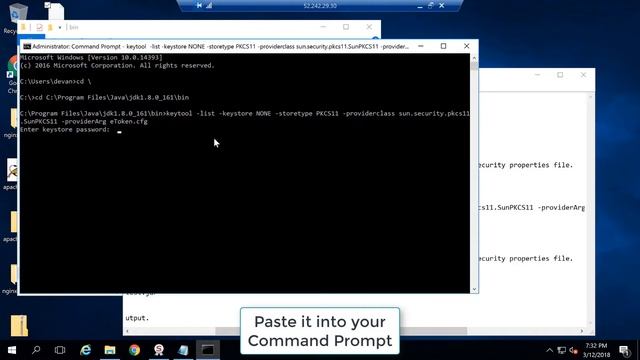Screen dimensions: 640x360
Task: Open the volume tray icon
Action: point(573,350)
